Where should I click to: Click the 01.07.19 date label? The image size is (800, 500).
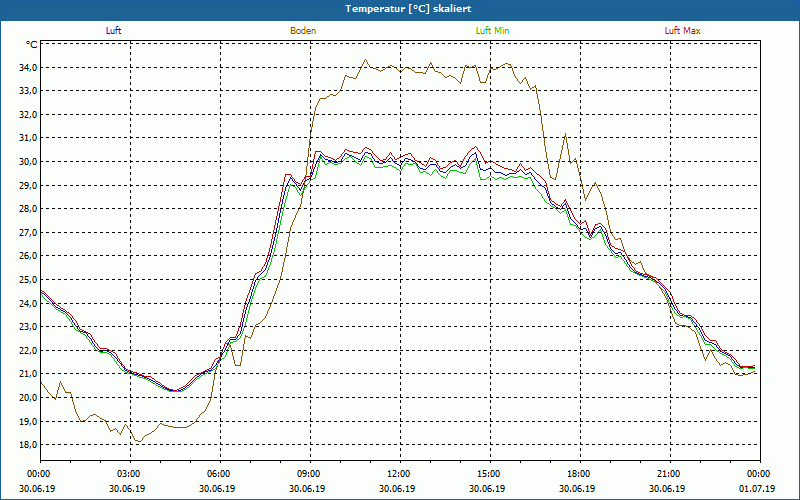[x=757, y=488]
